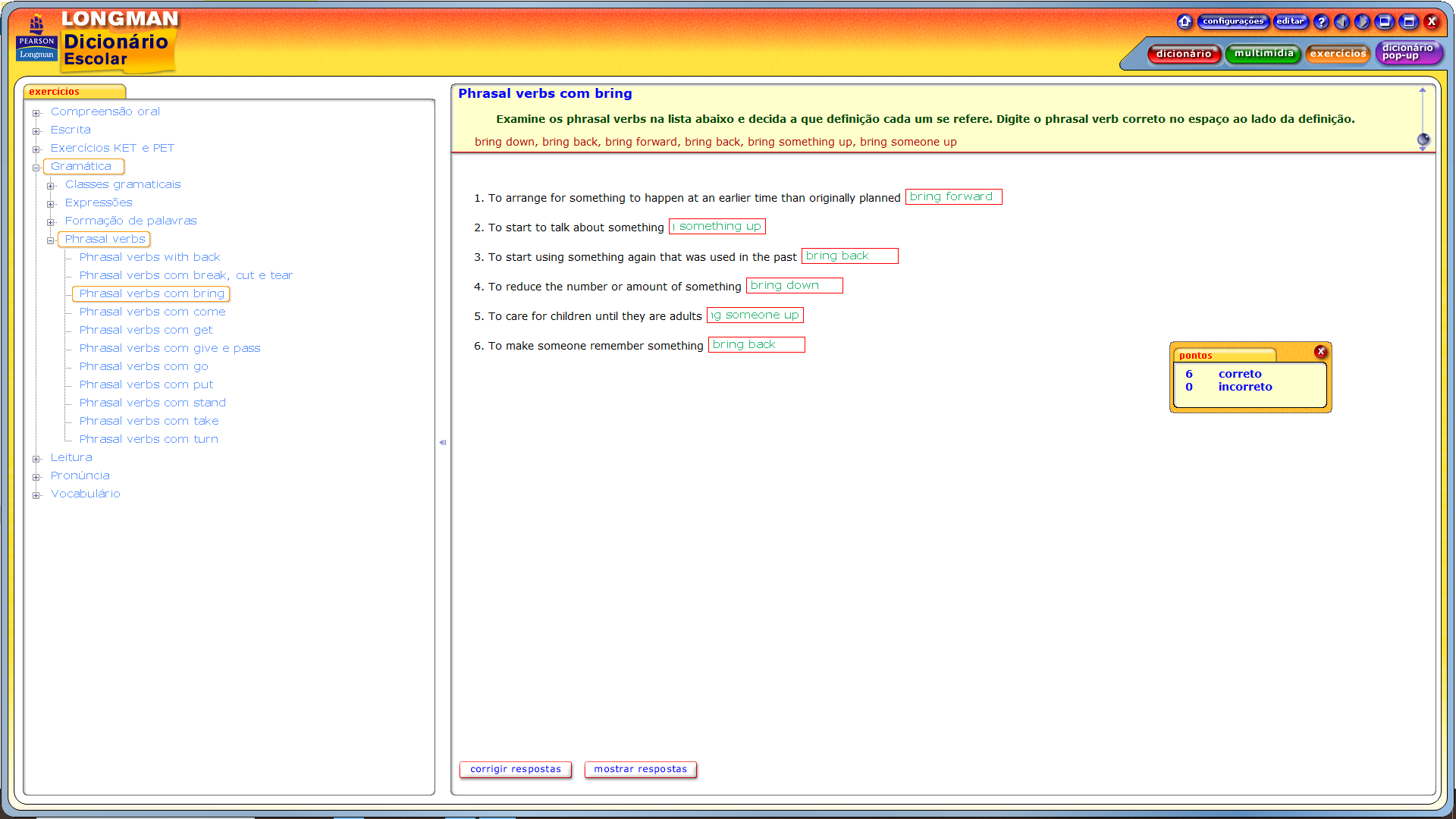Expand the Formação de palavras node
1456x819 pixels.
pyautogui.click(x=51, y=222)
